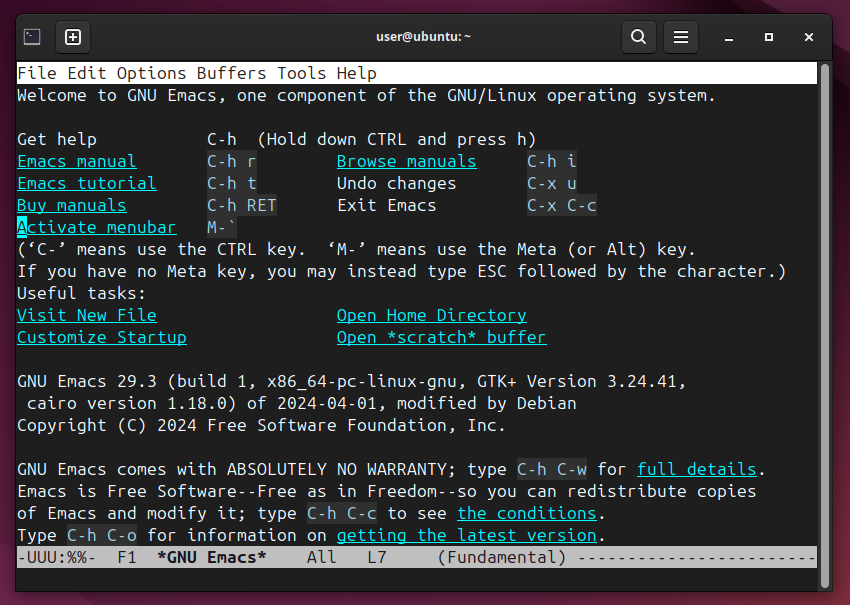
Task: Click the conditions link
Action: tap(526, 513)
